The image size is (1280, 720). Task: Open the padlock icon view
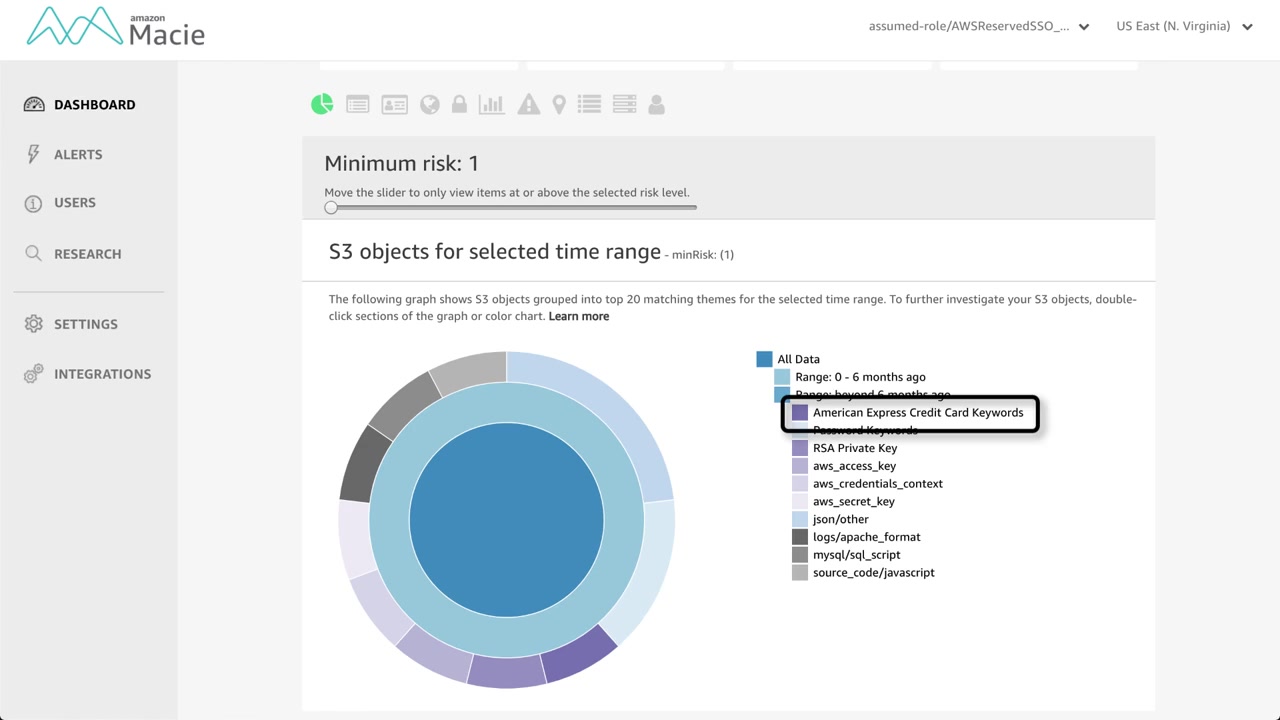coord(459,104)
